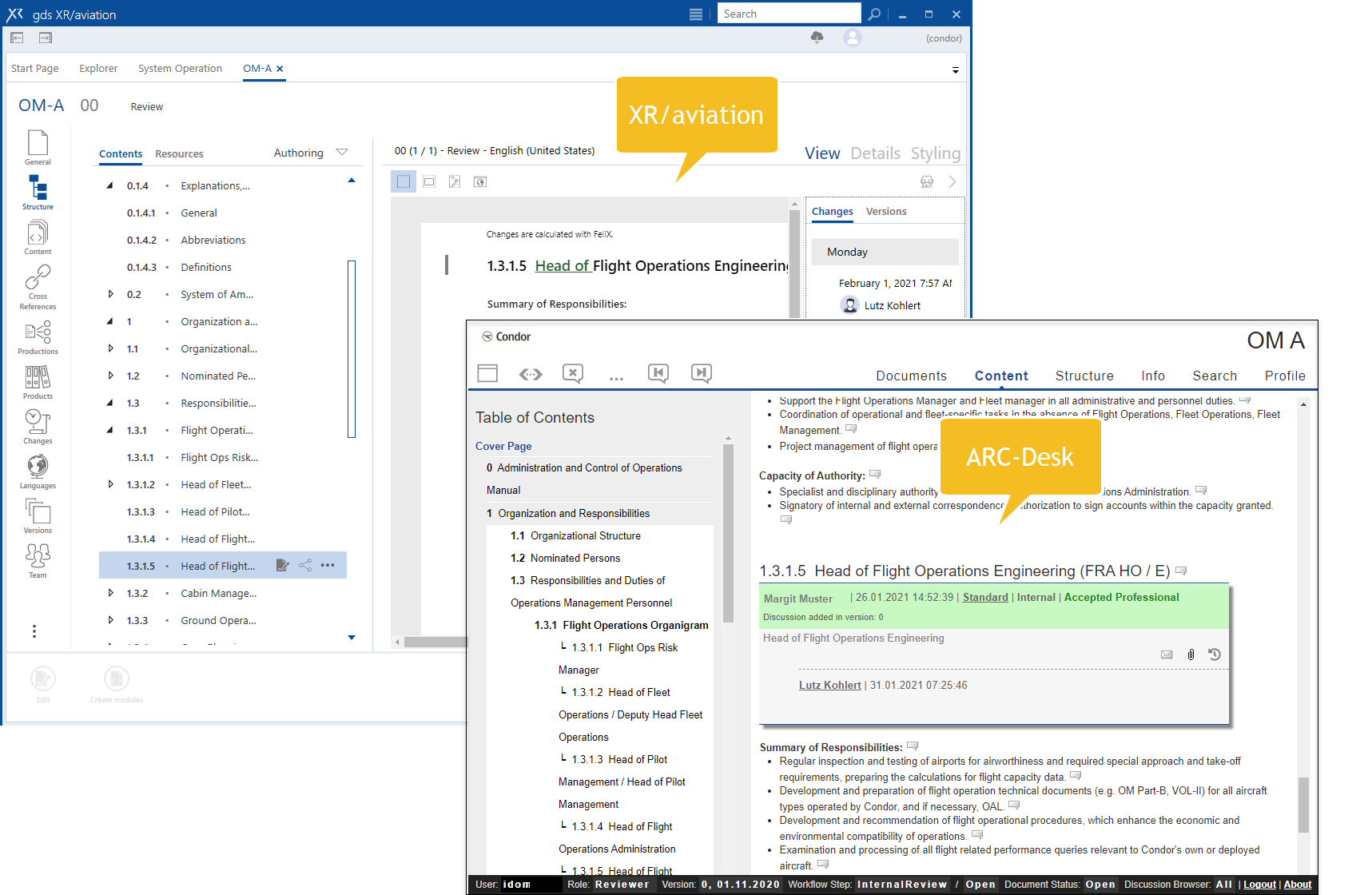Image resolution: width=1372 pixels, height=895 pixels.
Task: Open the Cover Page link
Action: [x=503, y=446]
